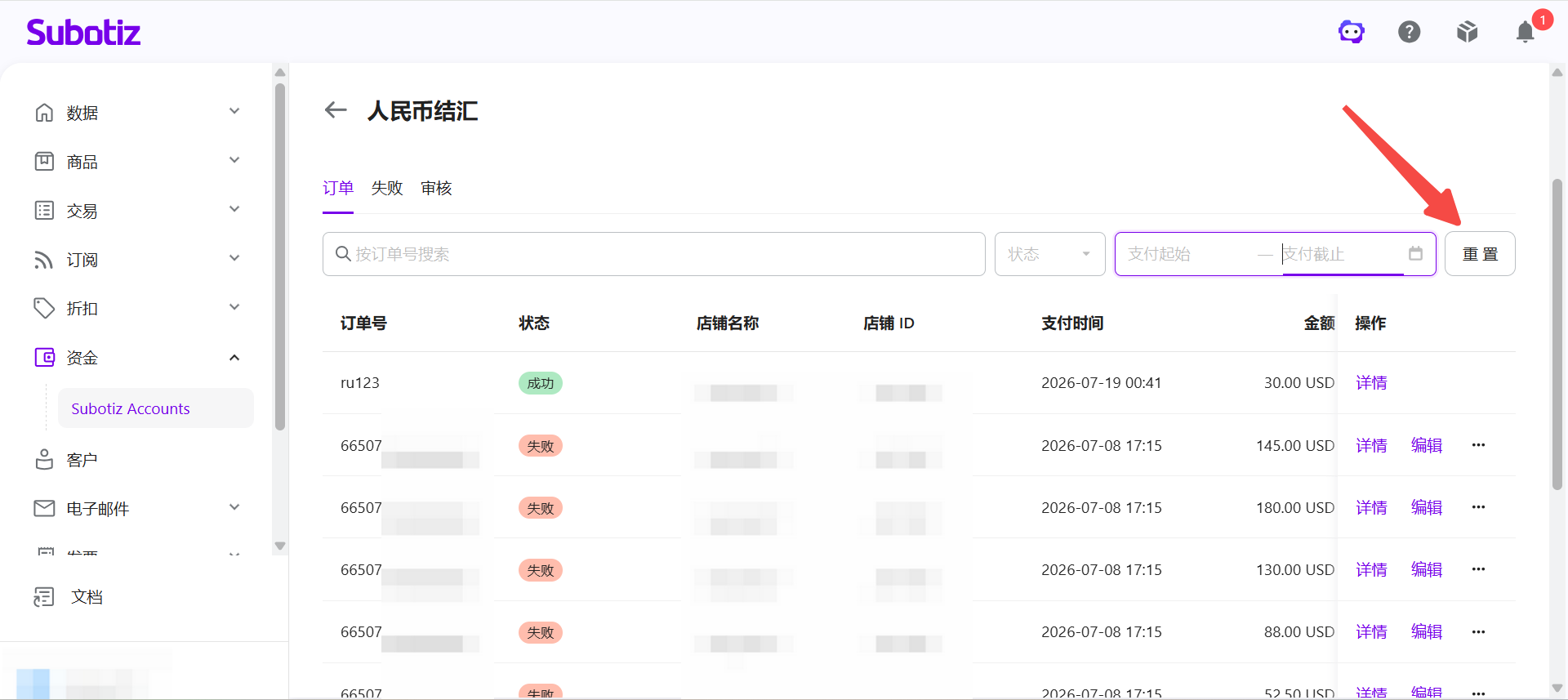The image size is (1568, 700).
Task: Expand the 商品 menu chevron
Action: pyautogui.click(x=234, y=160)
